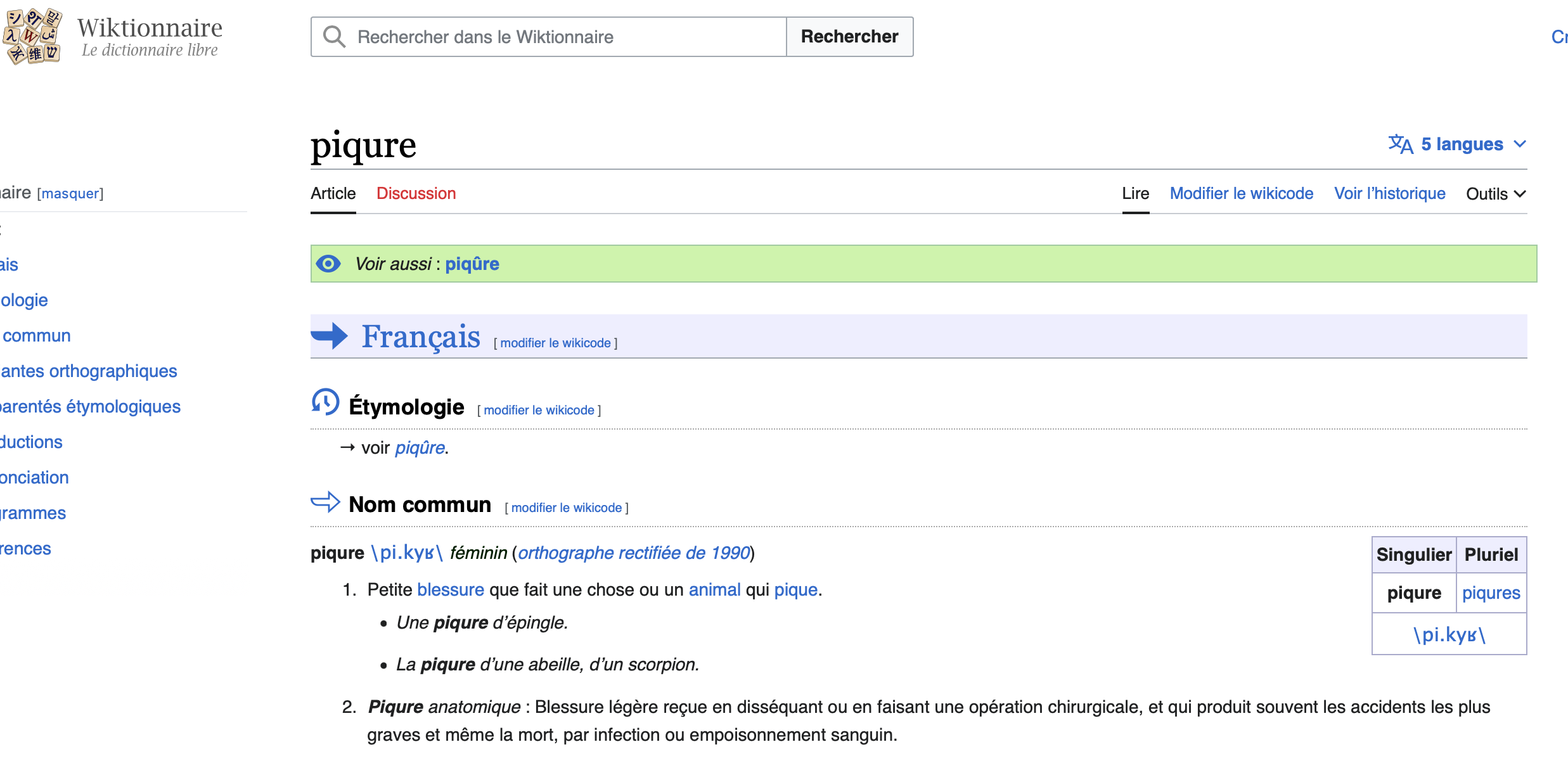Open the Outils dropdown menu

pyautogui.click(x=1495, y=194)
